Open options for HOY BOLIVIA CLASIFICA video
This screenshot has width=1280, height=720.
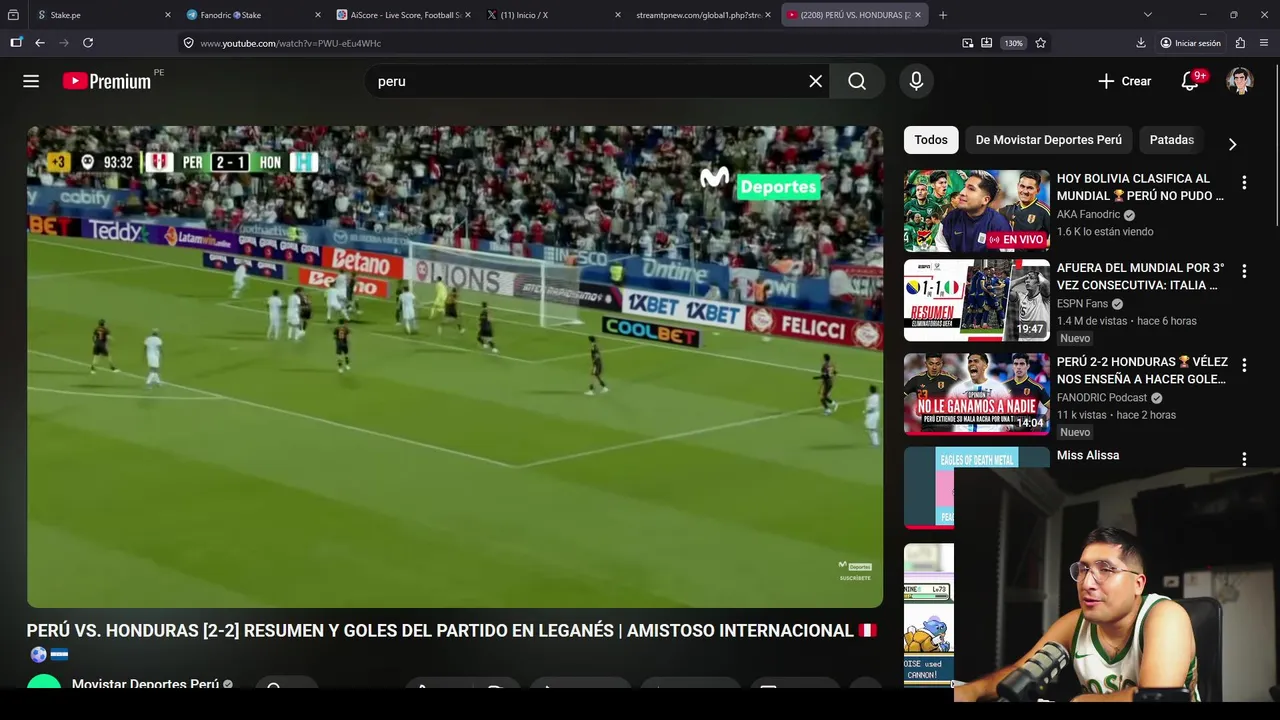1244,183
